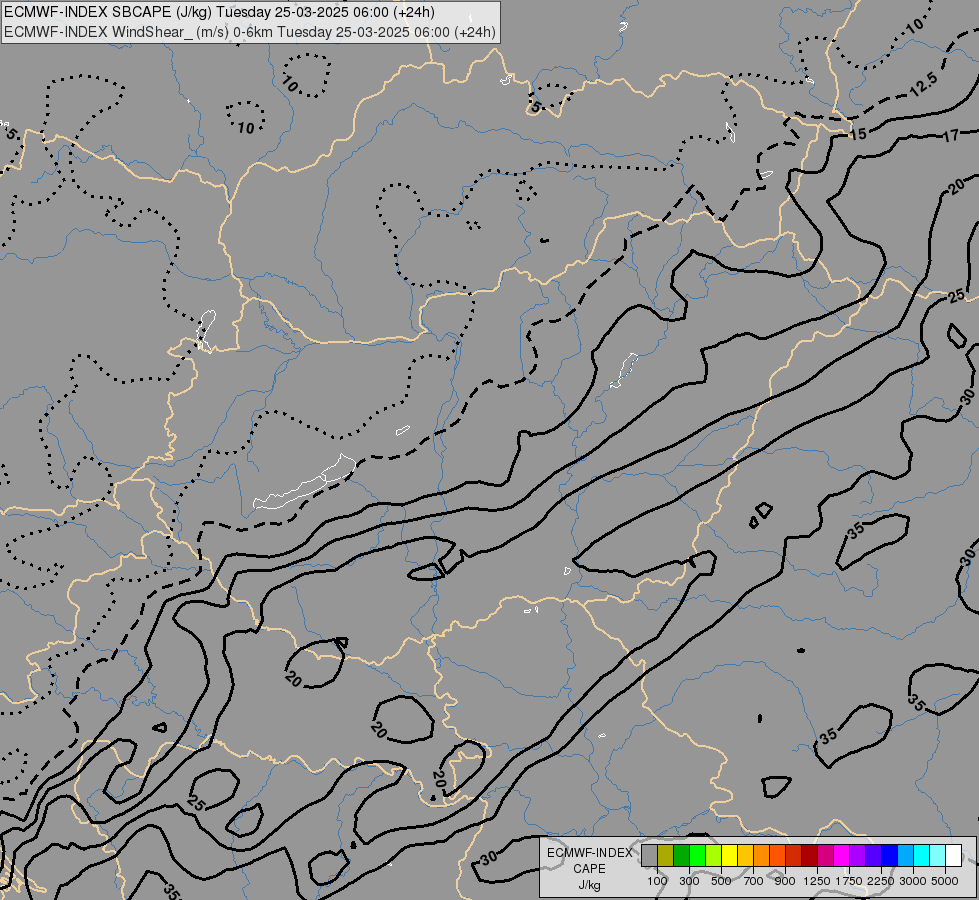
Task: Click legend value 1750
Action: click(x=849, y=881)
